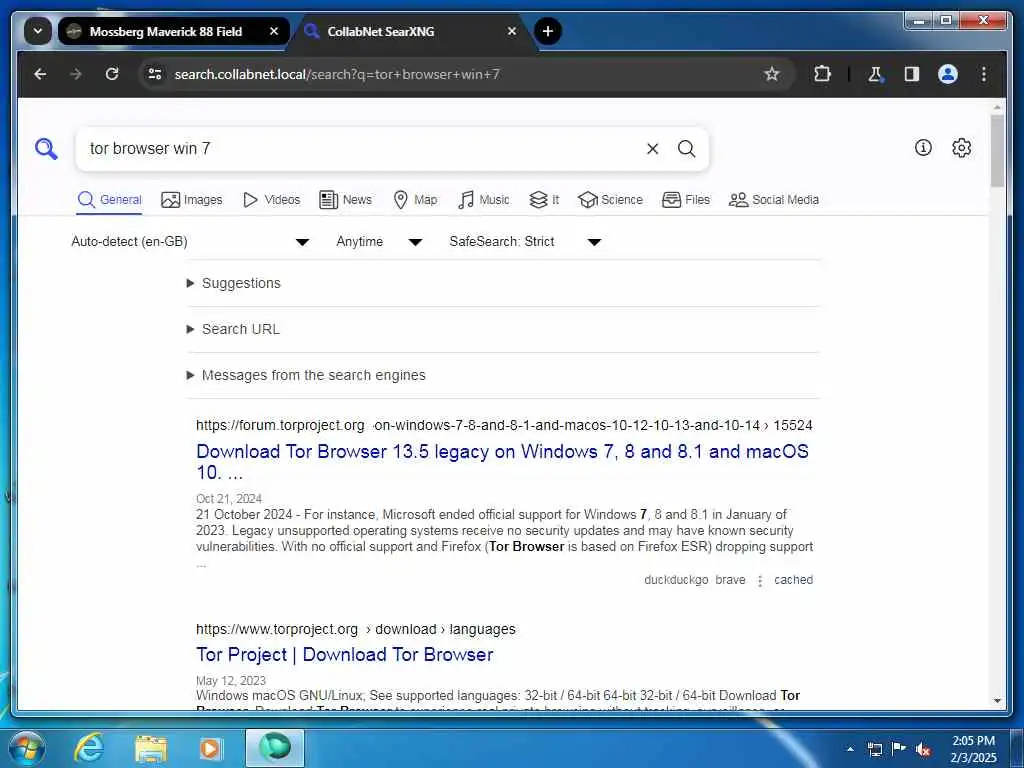Screen dimensions: 1024x768
Task: Switch to Music results
Action: [484, 200]
